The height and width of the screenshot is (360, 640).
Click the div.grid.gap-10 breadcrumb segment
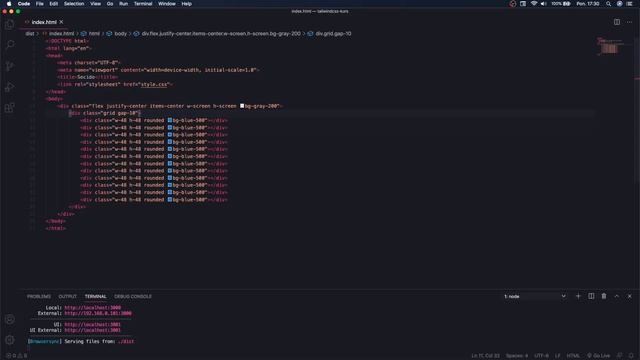click(x=333, y=33)
